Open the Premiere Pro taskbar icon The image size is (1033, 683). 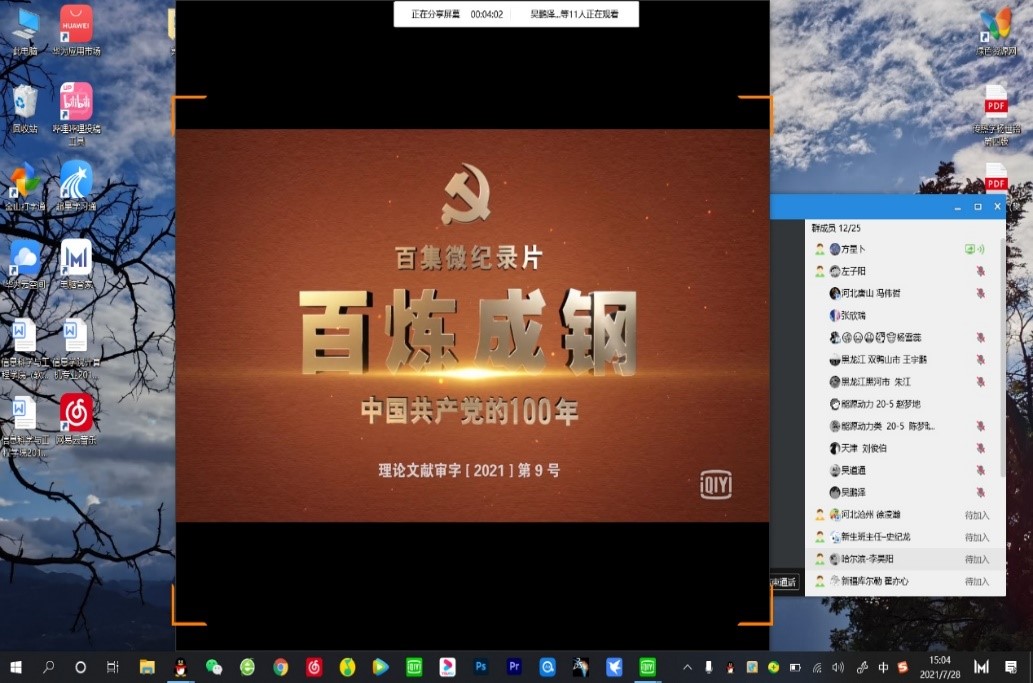(x=514, y=666)
